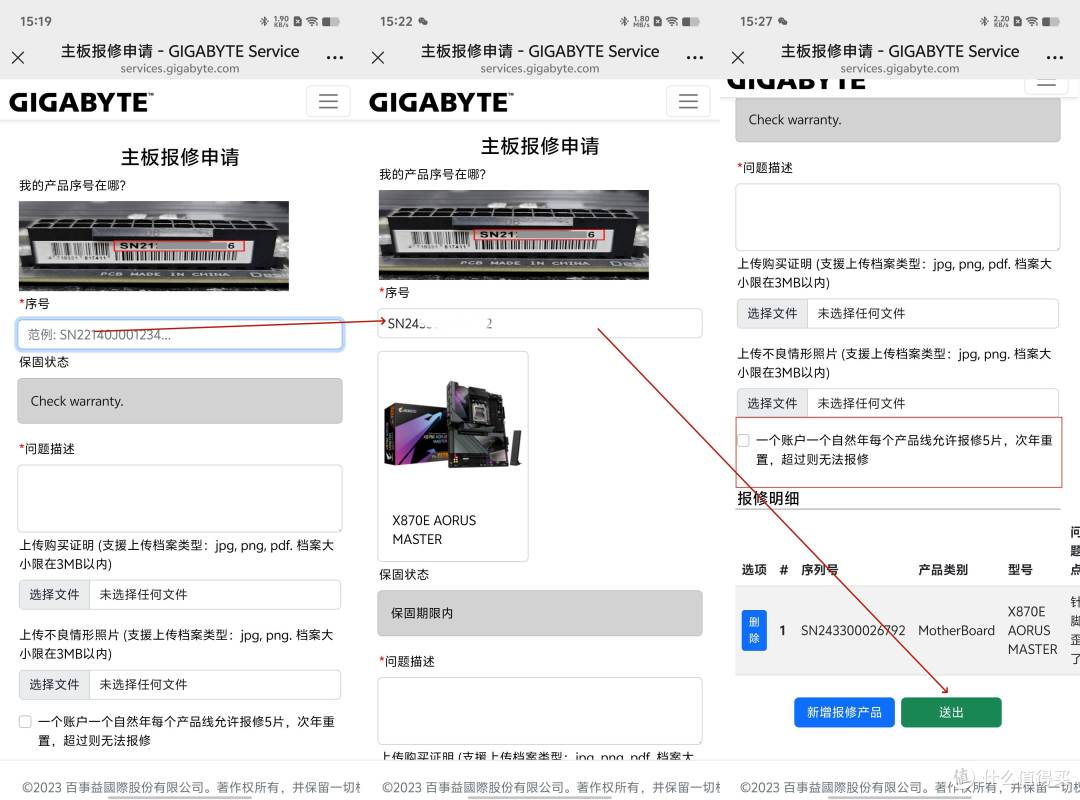Choose defect photo file on third screen
This screenshot has height=800, width=1080.
click(772, 404)
